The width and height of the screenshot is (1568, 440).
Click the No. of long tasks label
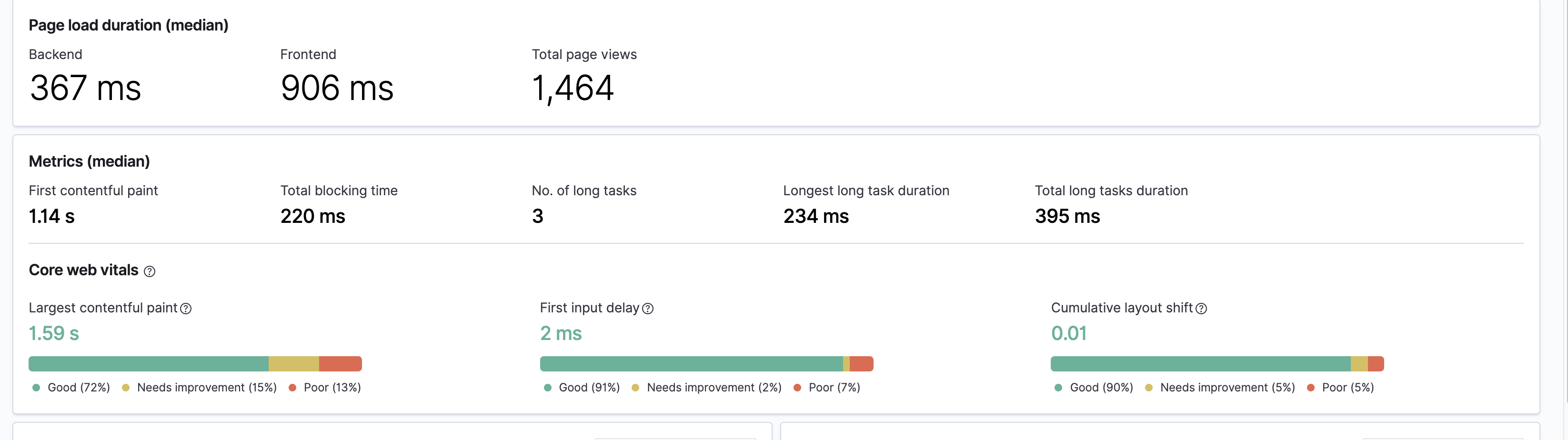coord(584,191)
